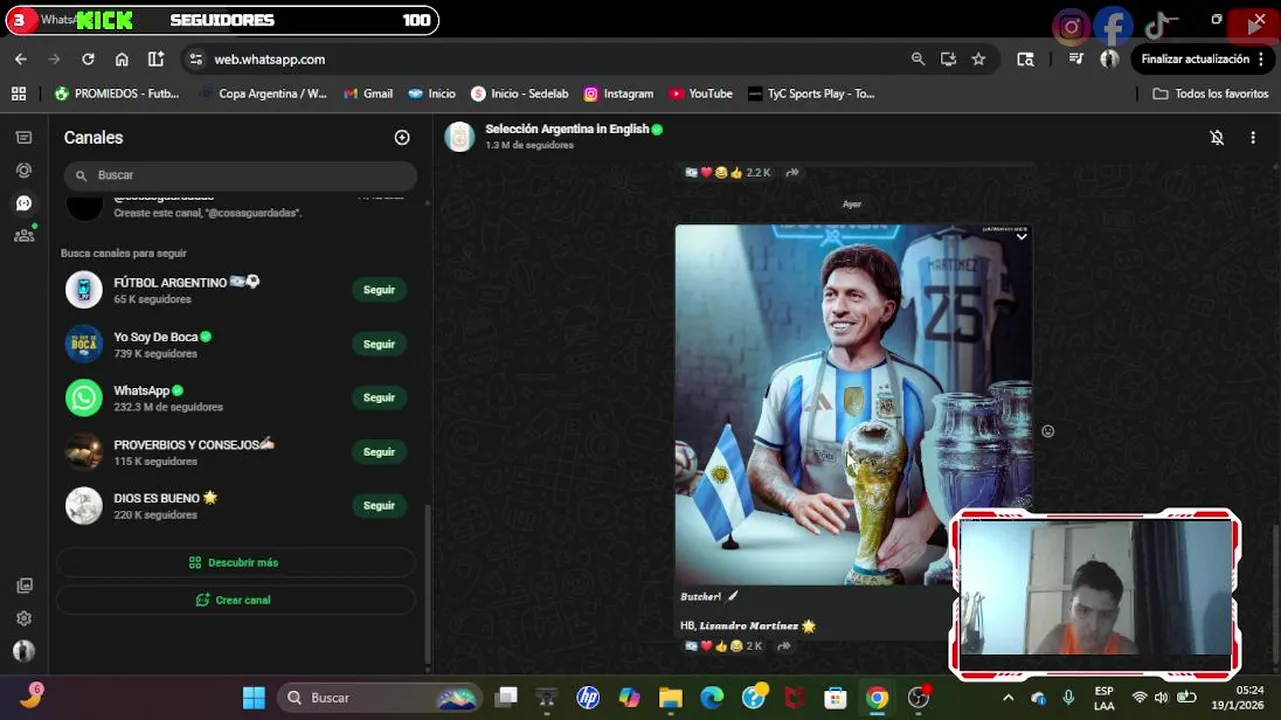Screen dimensions: 1281x720
Task: Click the Windows taskbar Buscar box
Action: tap(378, 697)
